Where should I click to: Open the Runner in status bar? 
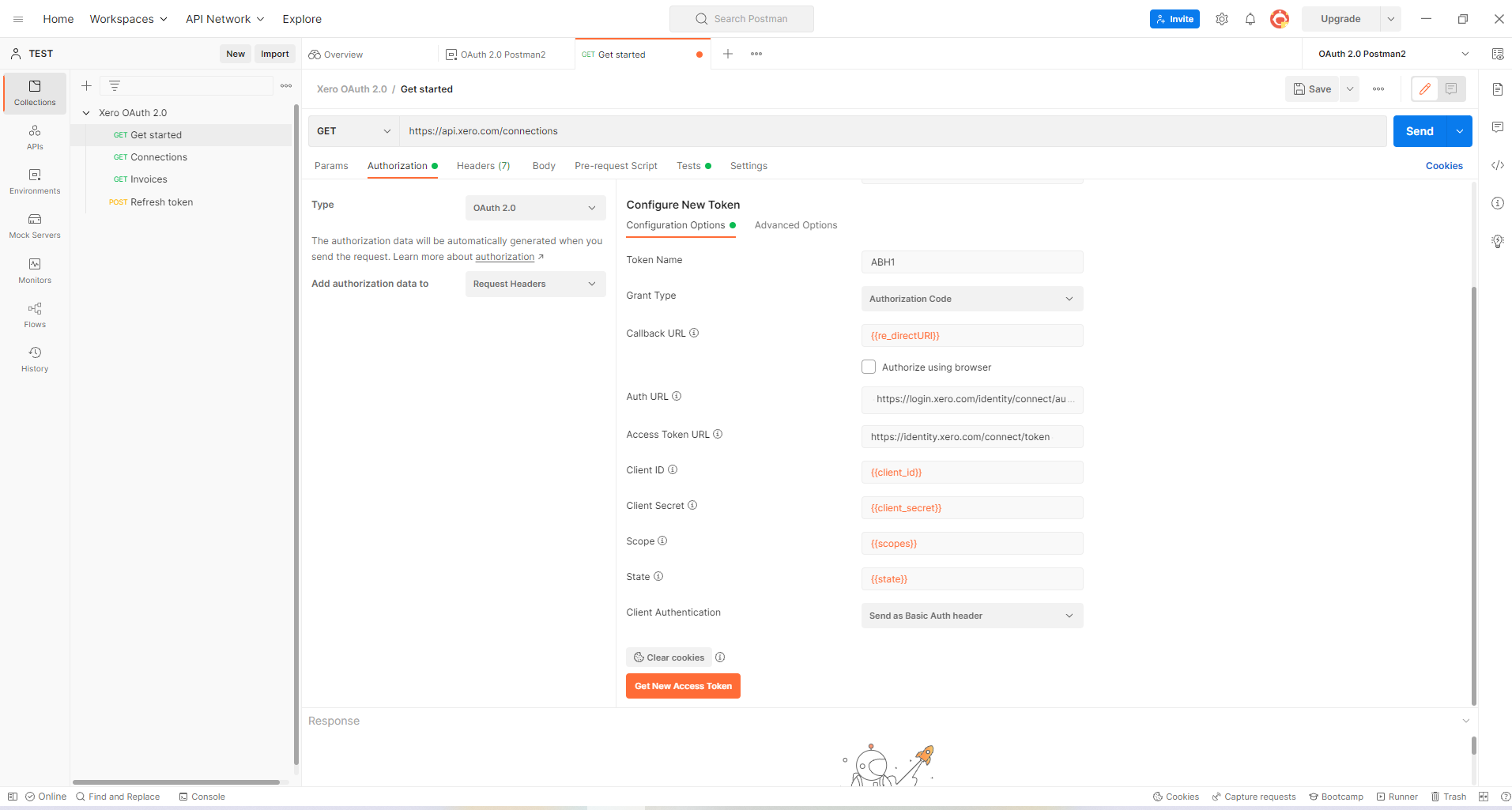point(1397,797)
